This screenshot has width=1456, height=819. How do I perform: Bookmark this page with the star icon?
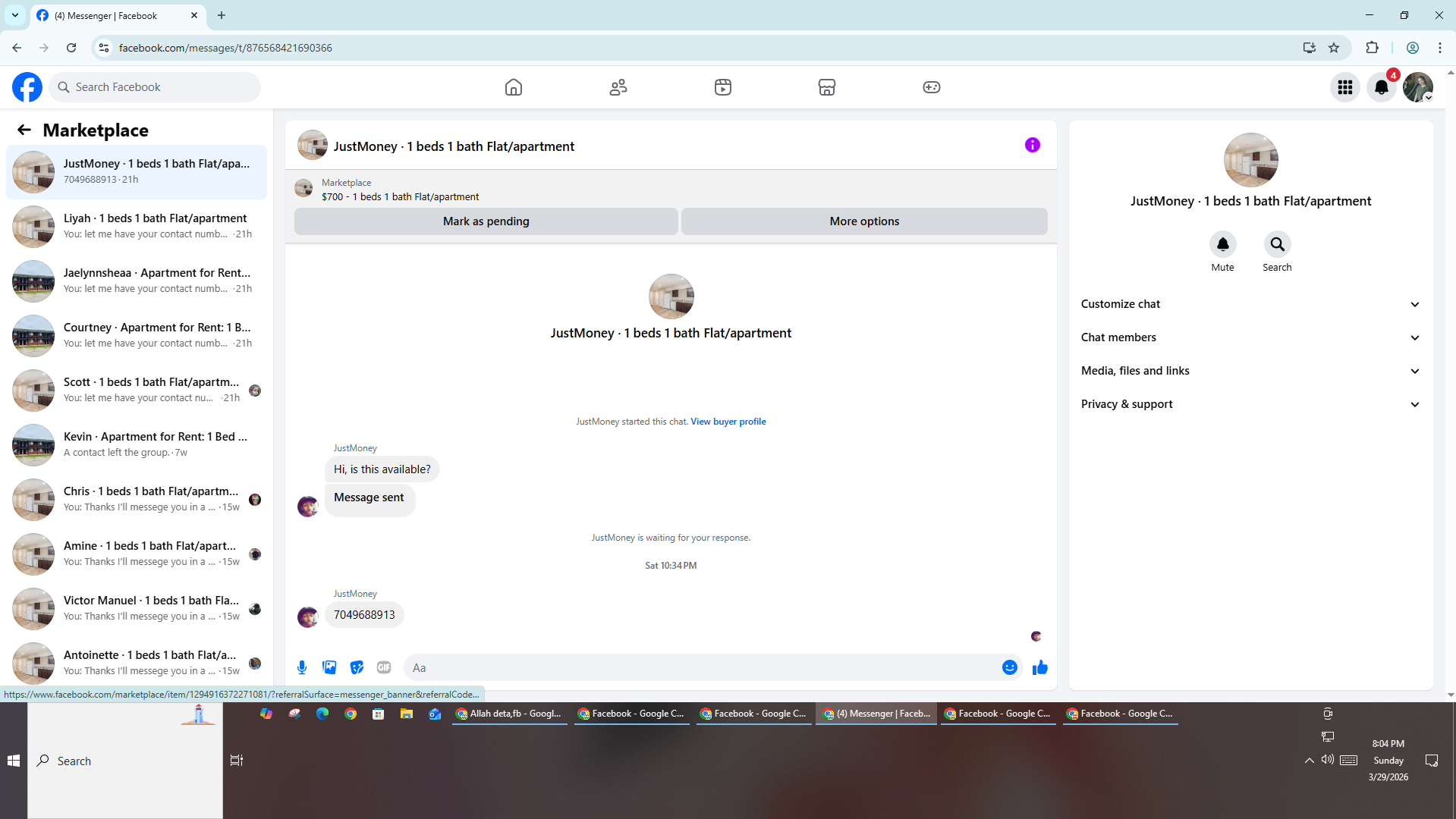coord(1334,48)
